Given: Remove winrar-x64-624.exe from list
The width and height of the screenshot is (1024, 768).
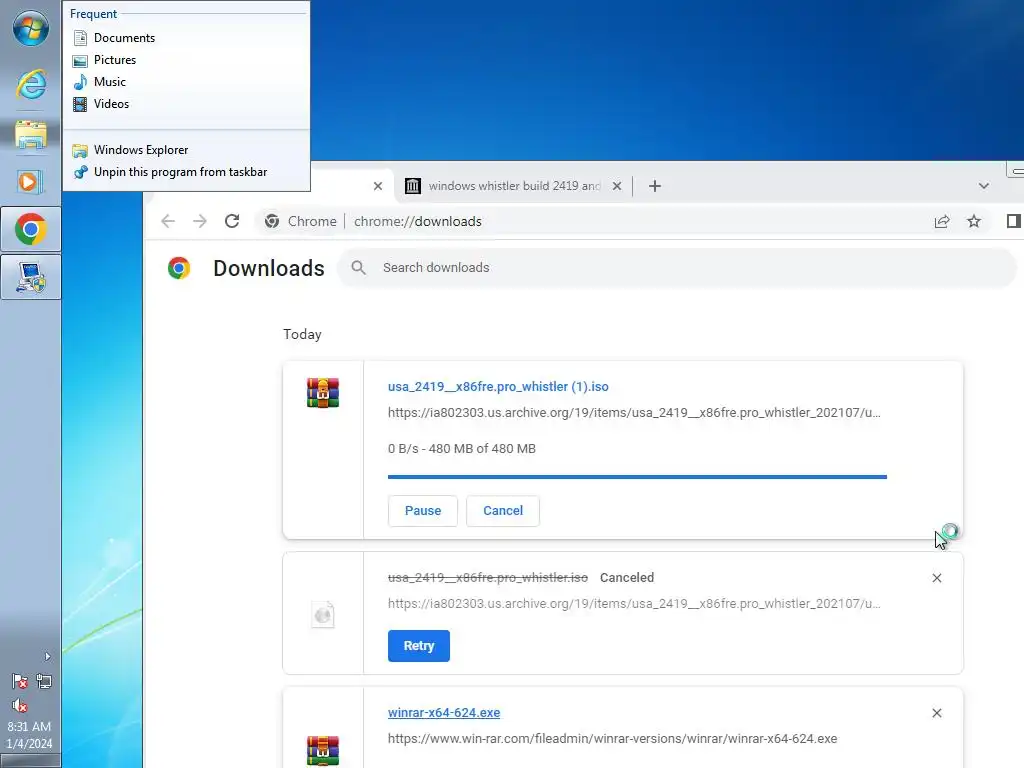Looking at the screenshot, I should tap(936, 713).
